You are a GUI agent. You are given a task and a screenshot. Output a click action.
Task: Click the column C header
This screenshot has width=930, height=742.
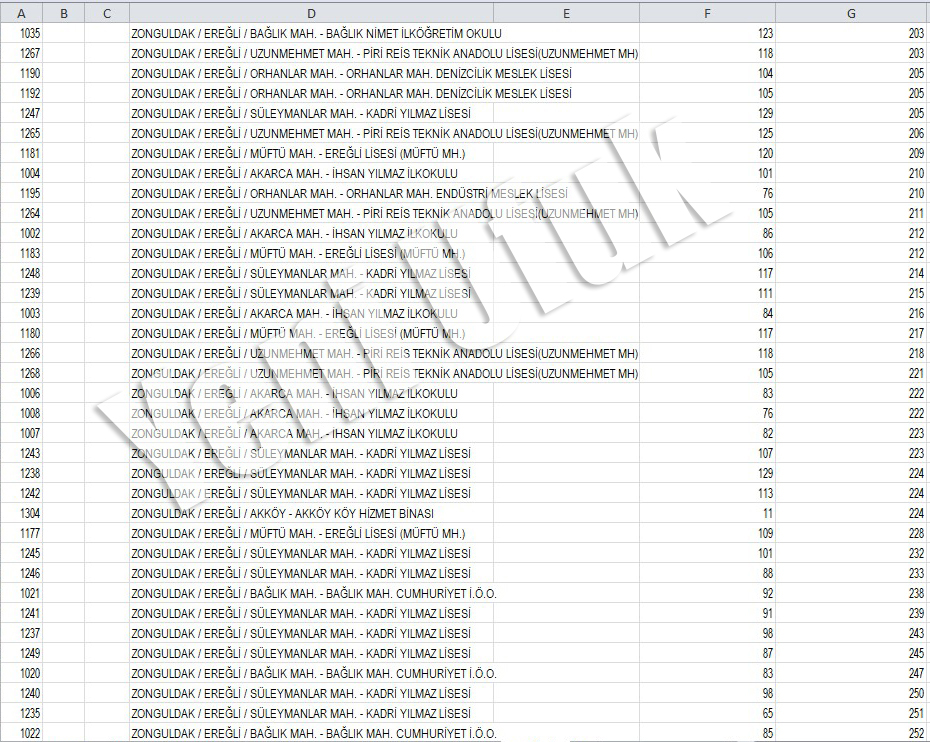tap(106, 13)
